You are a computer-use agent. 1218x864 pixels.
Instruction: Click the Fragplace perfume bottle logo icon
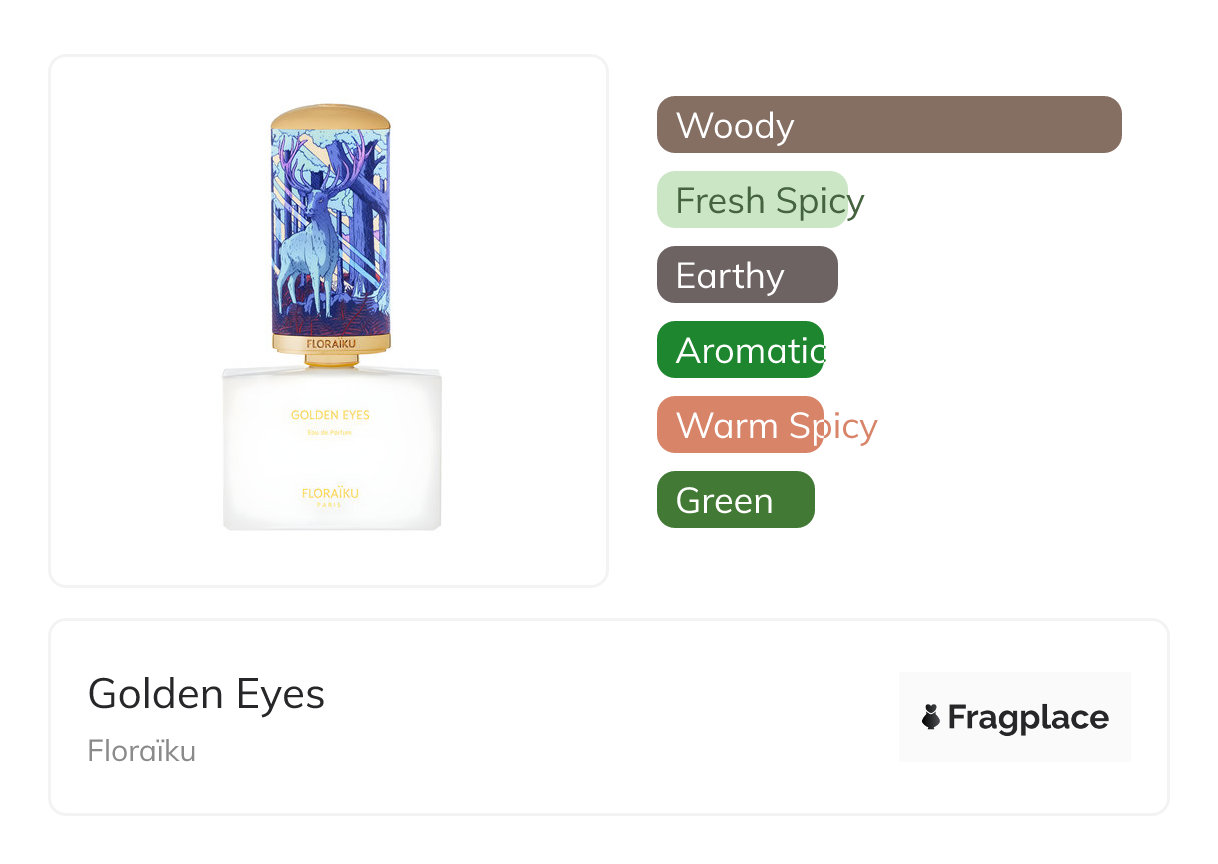(931, 717)
